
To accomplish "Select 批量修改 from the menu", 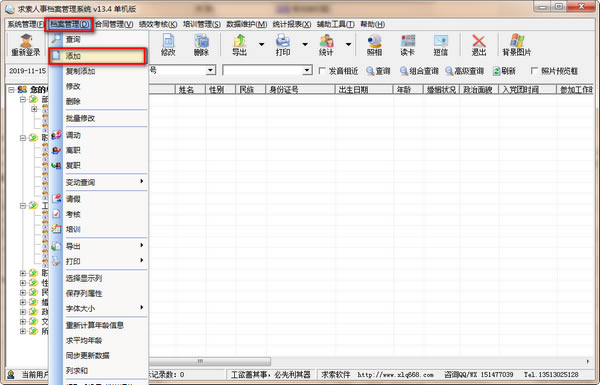I will [98, 118].
